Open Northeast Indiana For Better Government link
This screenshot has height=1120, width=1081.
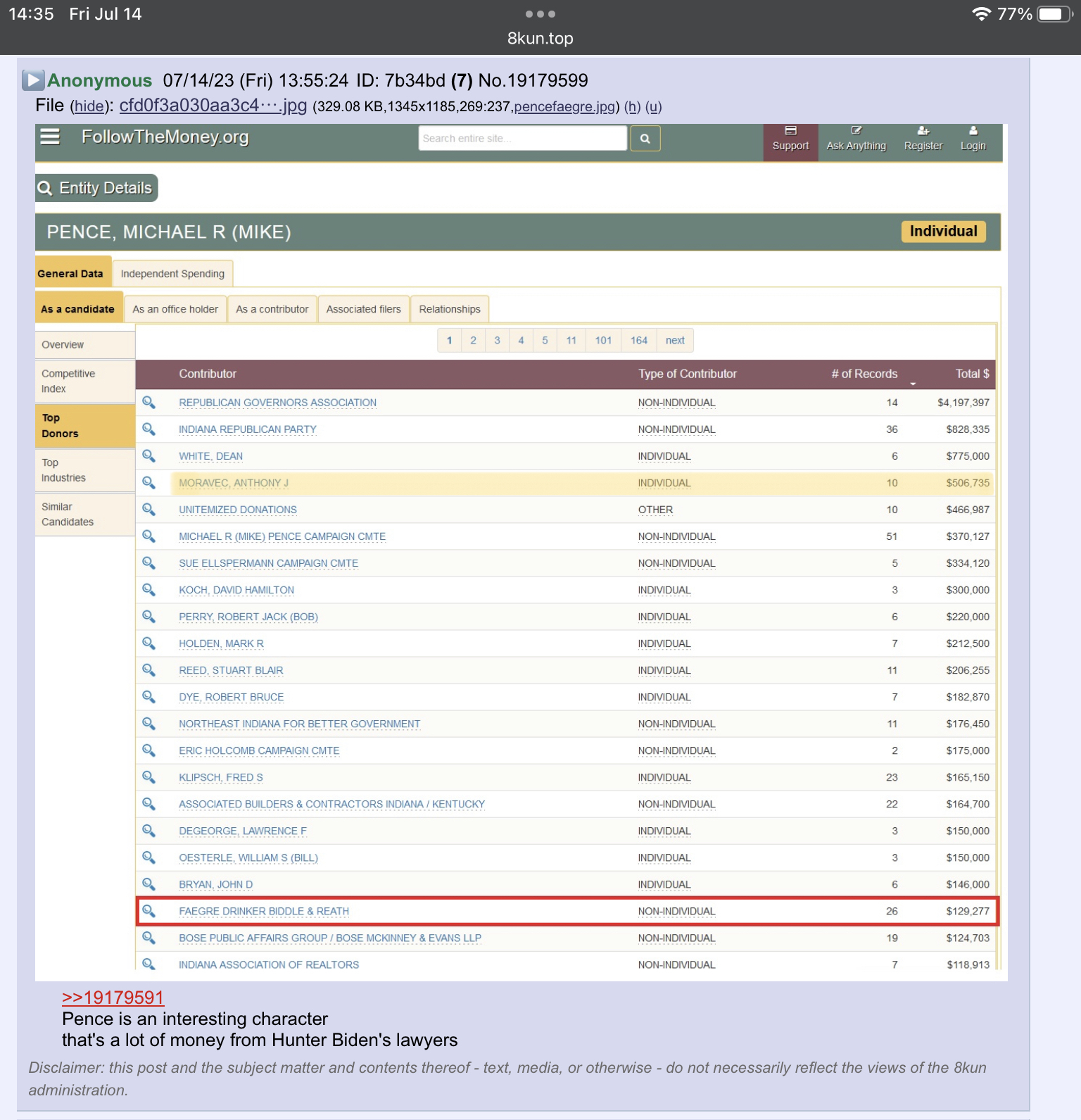click(299, 724)
